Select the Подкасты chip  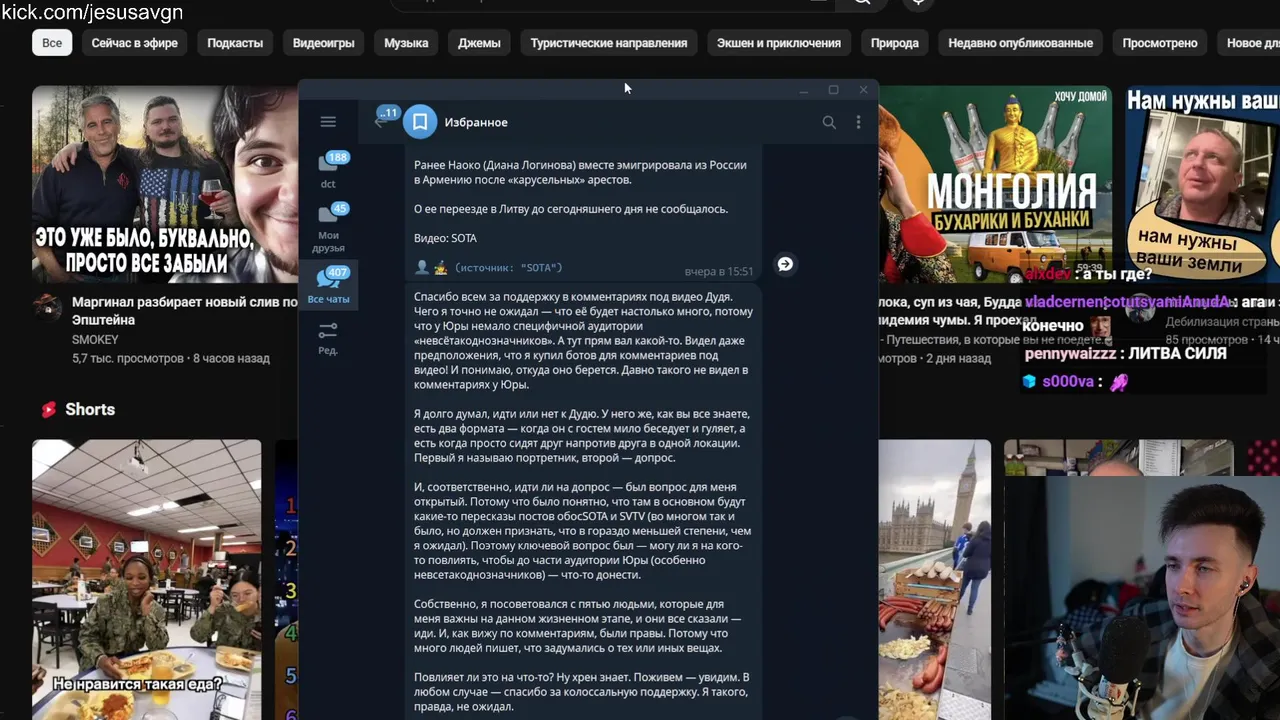click(235, 43)
